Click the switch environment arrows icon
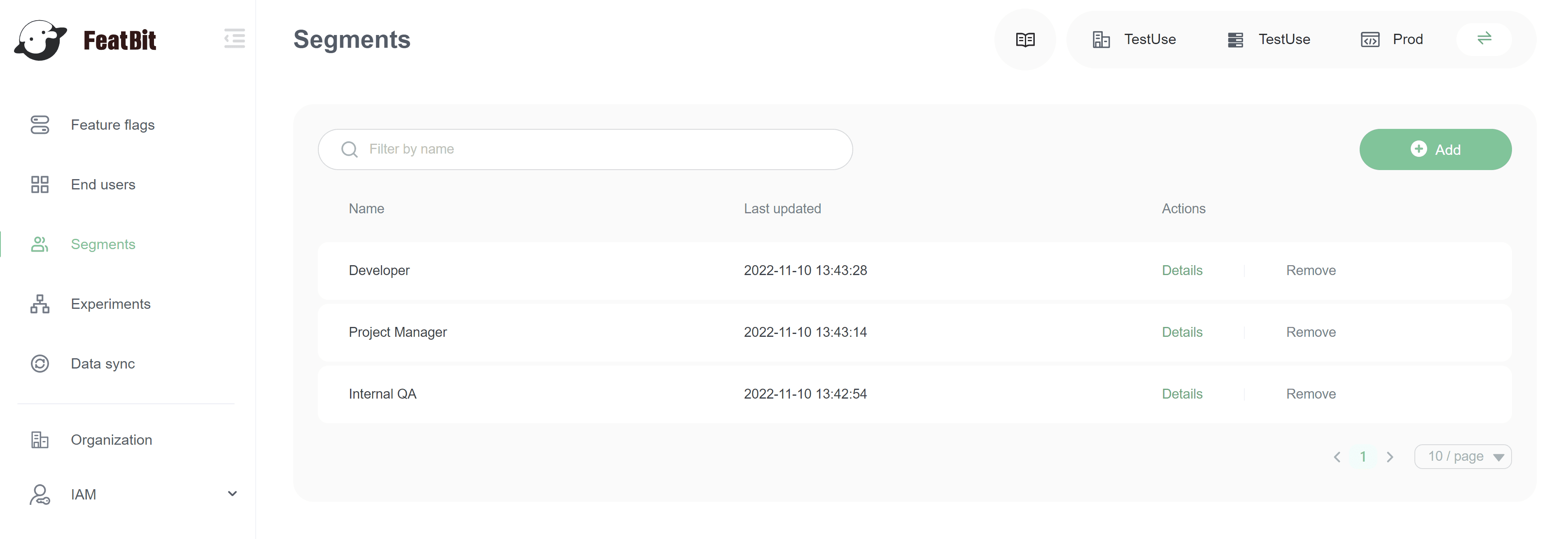Screen dimensions: 1568x539 tap(1484, 38)
